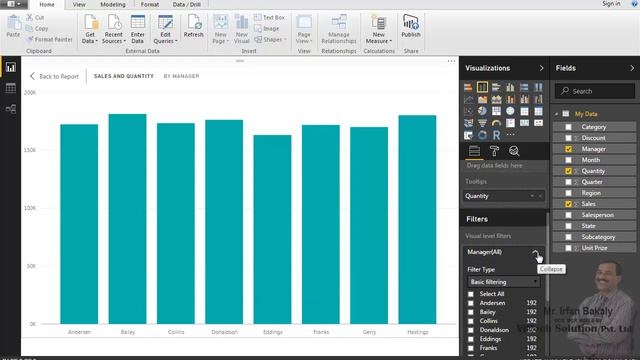This screenshot has width=640, height=360.
Task: Tick Select All in Manager filter
Action: pyautogui.click(x=471, y=294)
